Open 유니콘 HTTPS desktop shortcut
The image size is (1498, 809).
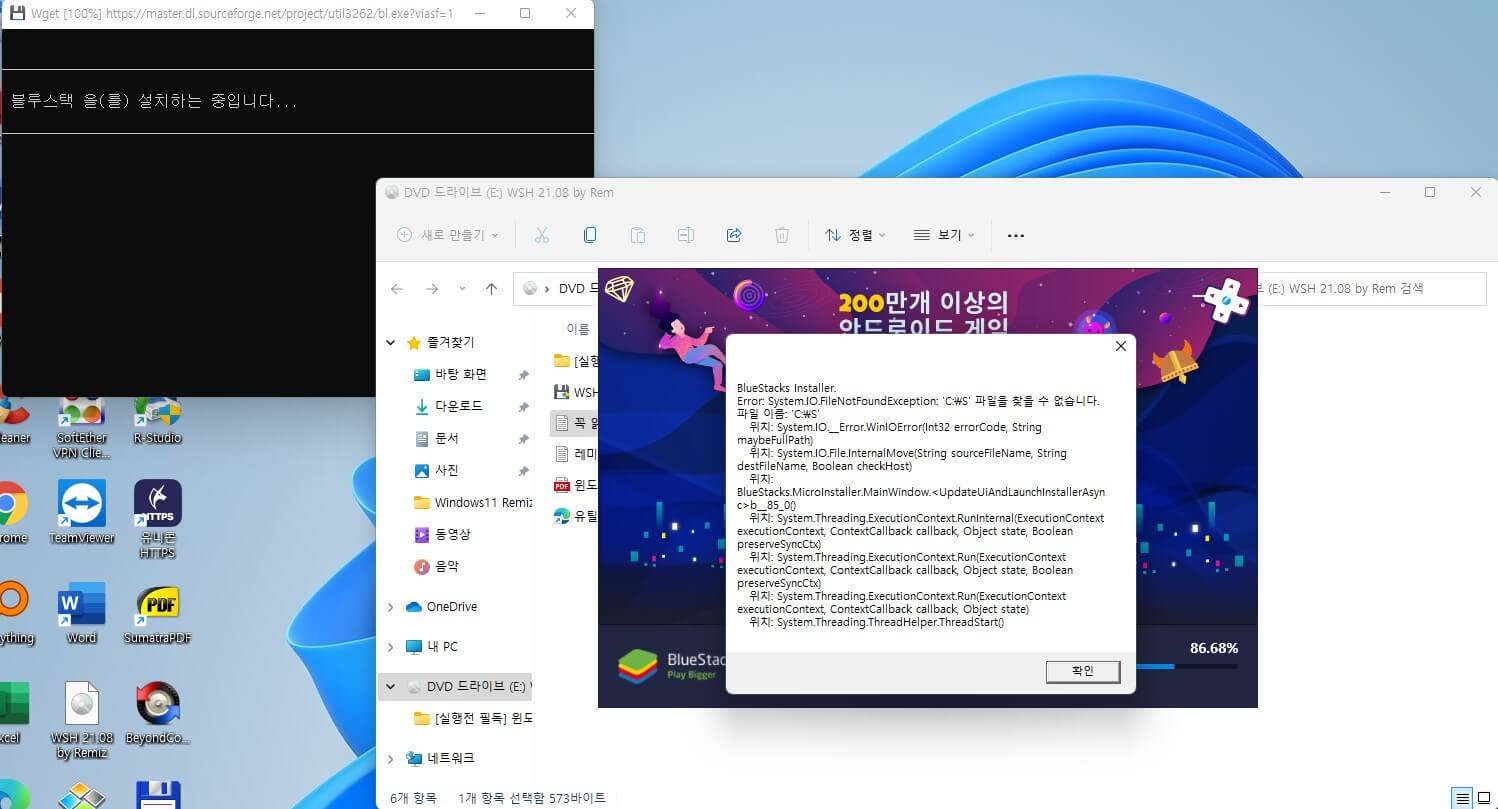point(157,520)
